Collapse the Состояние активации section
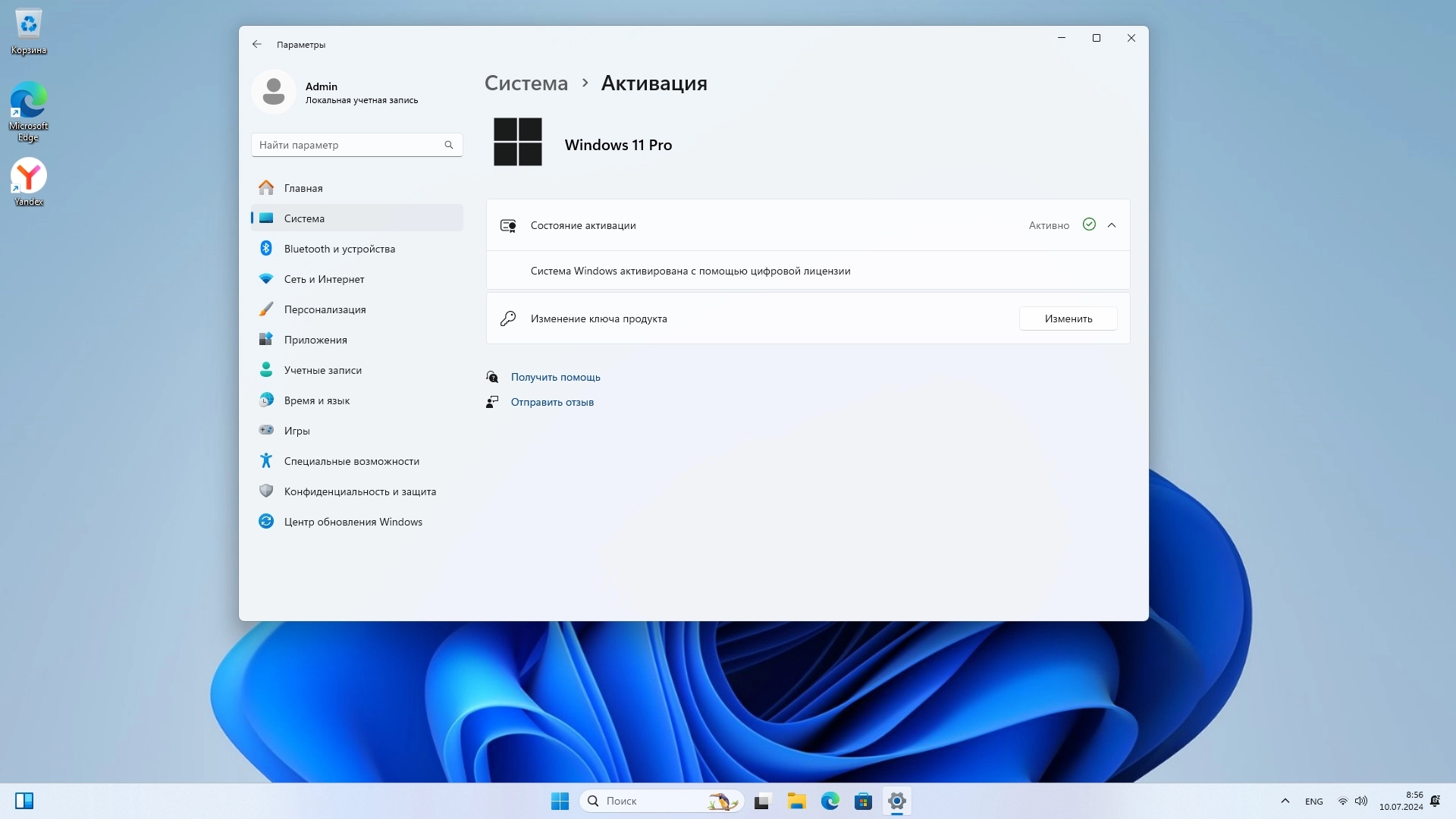This screenshot has height=819, width=1456. [1112, 225]
